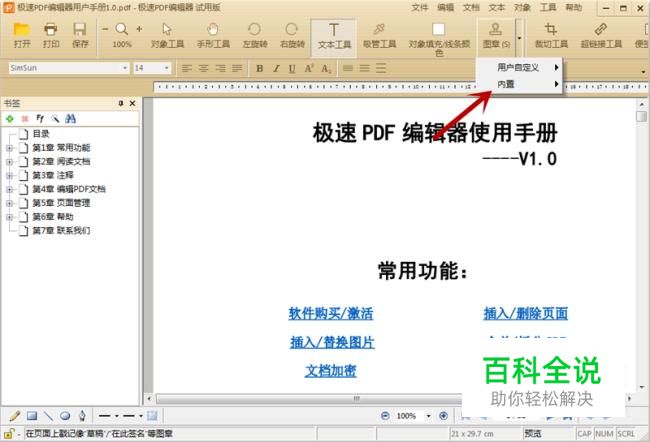This screenshot has width=650, height=442.
Task: Expand 第6章 帮助 bookmark
Action: [x=10, y=217]
